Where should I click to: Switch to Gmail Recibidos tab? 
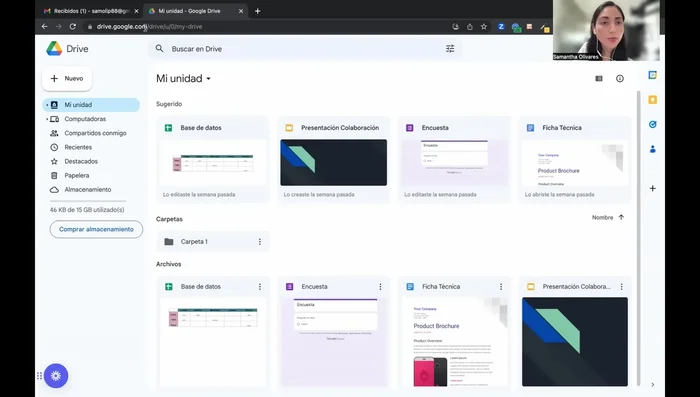[91, 11]
